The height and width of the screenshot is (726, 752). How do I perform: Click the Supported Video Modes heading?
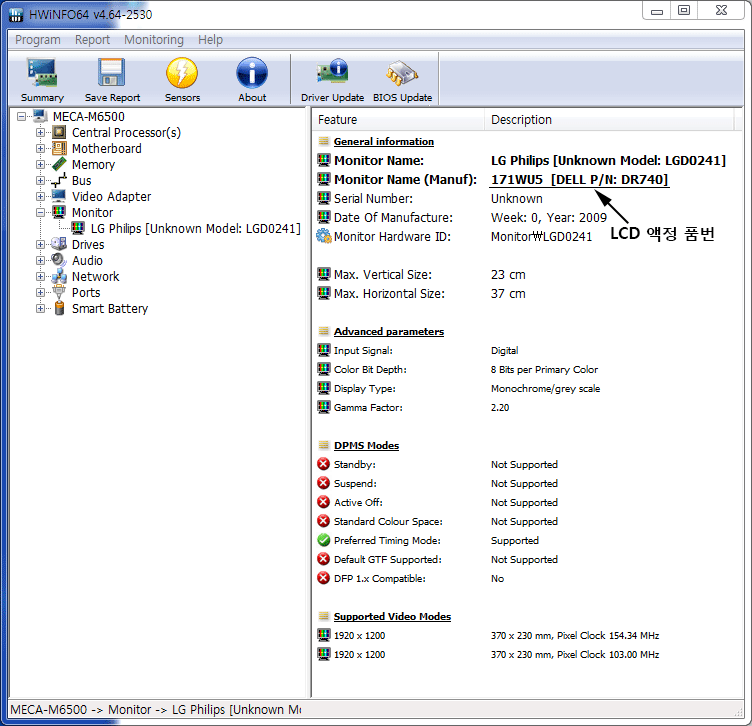click(x=392, y=616)
